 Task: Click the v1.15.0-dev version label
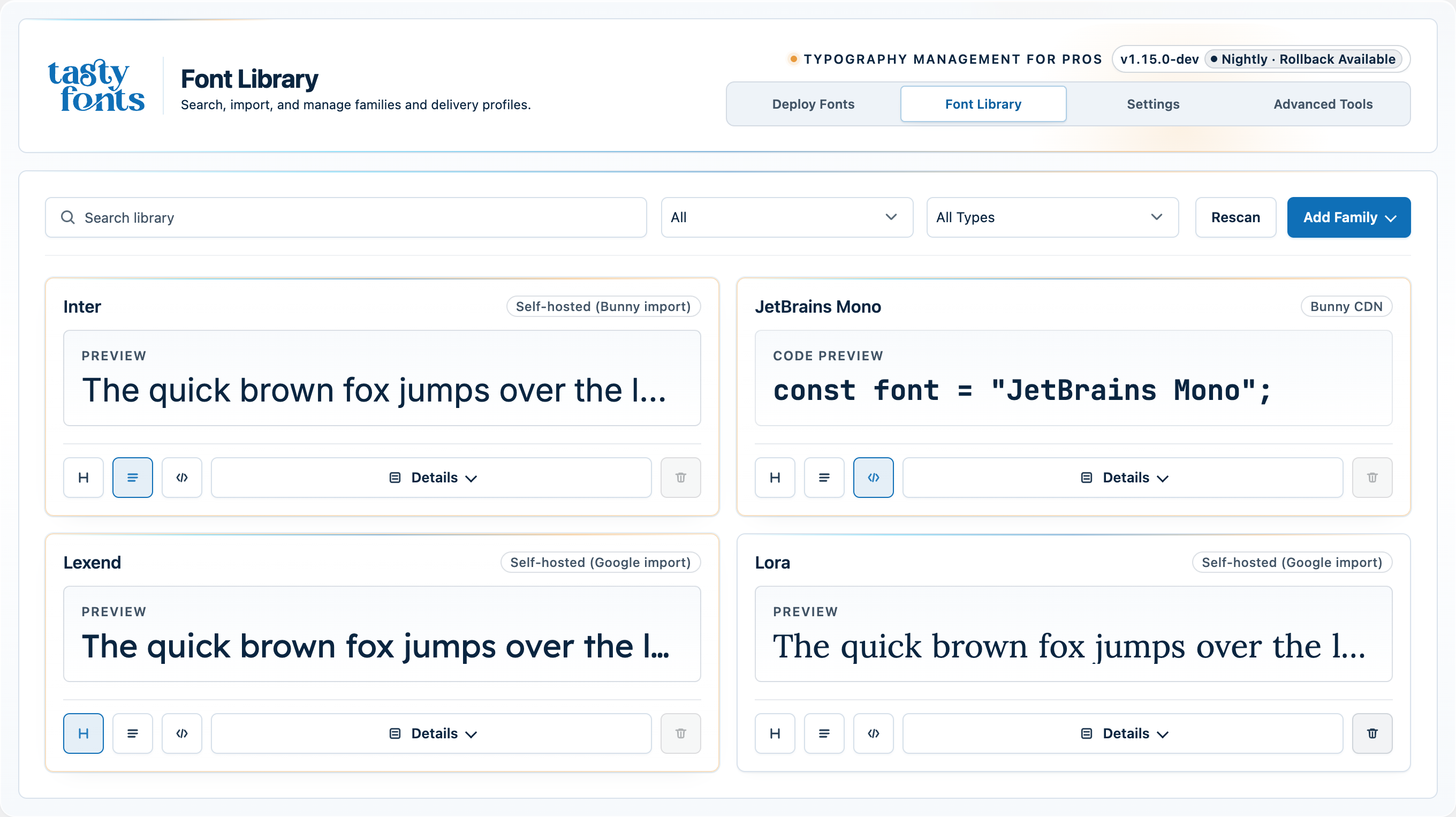[x=1159, y=59]
